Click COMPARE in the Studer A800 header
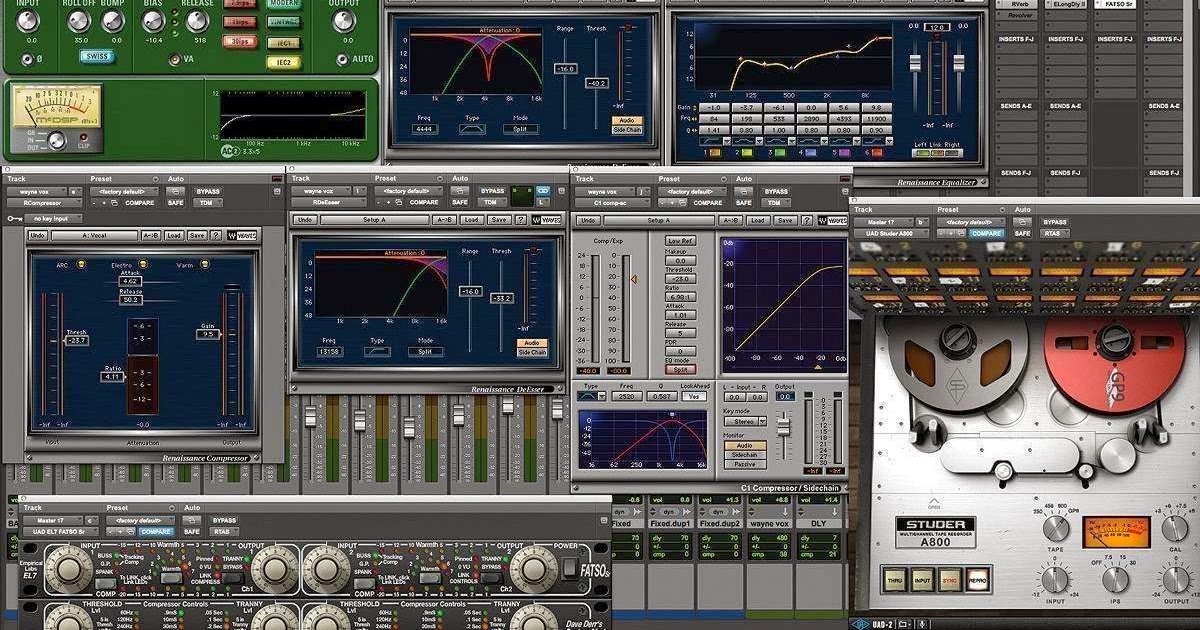The image size is (1200, 630). [987, 233]
